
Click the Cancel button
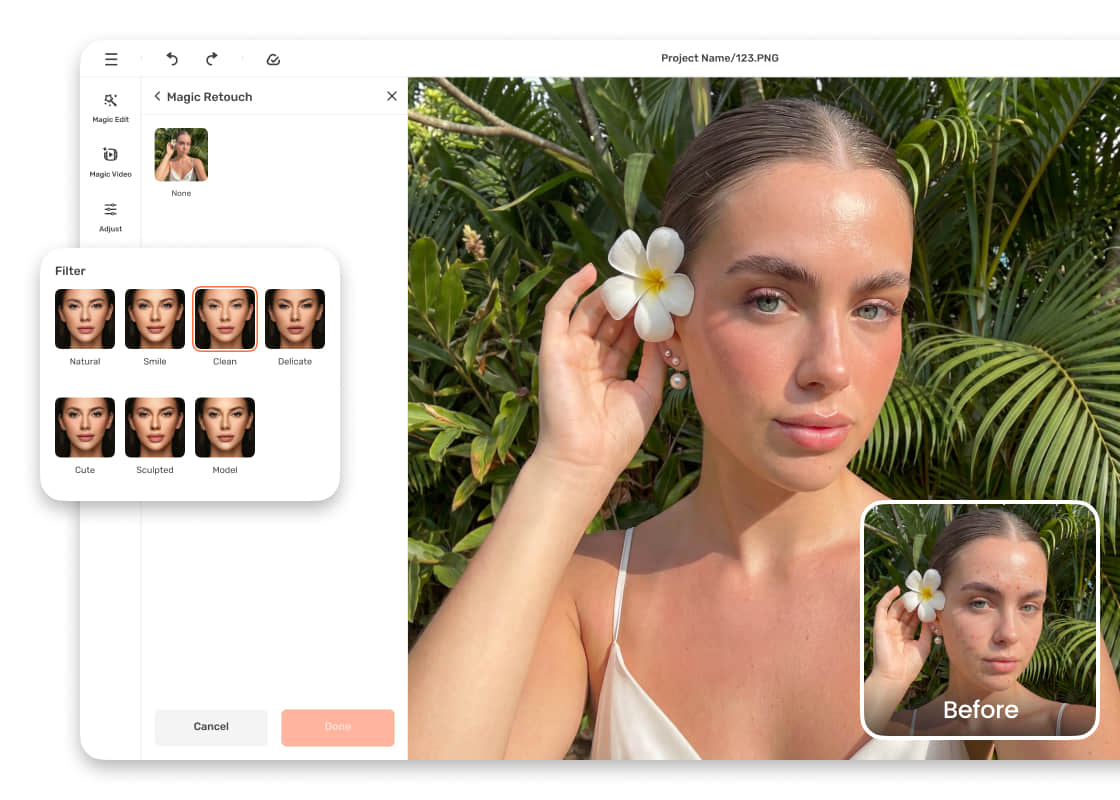211,727
